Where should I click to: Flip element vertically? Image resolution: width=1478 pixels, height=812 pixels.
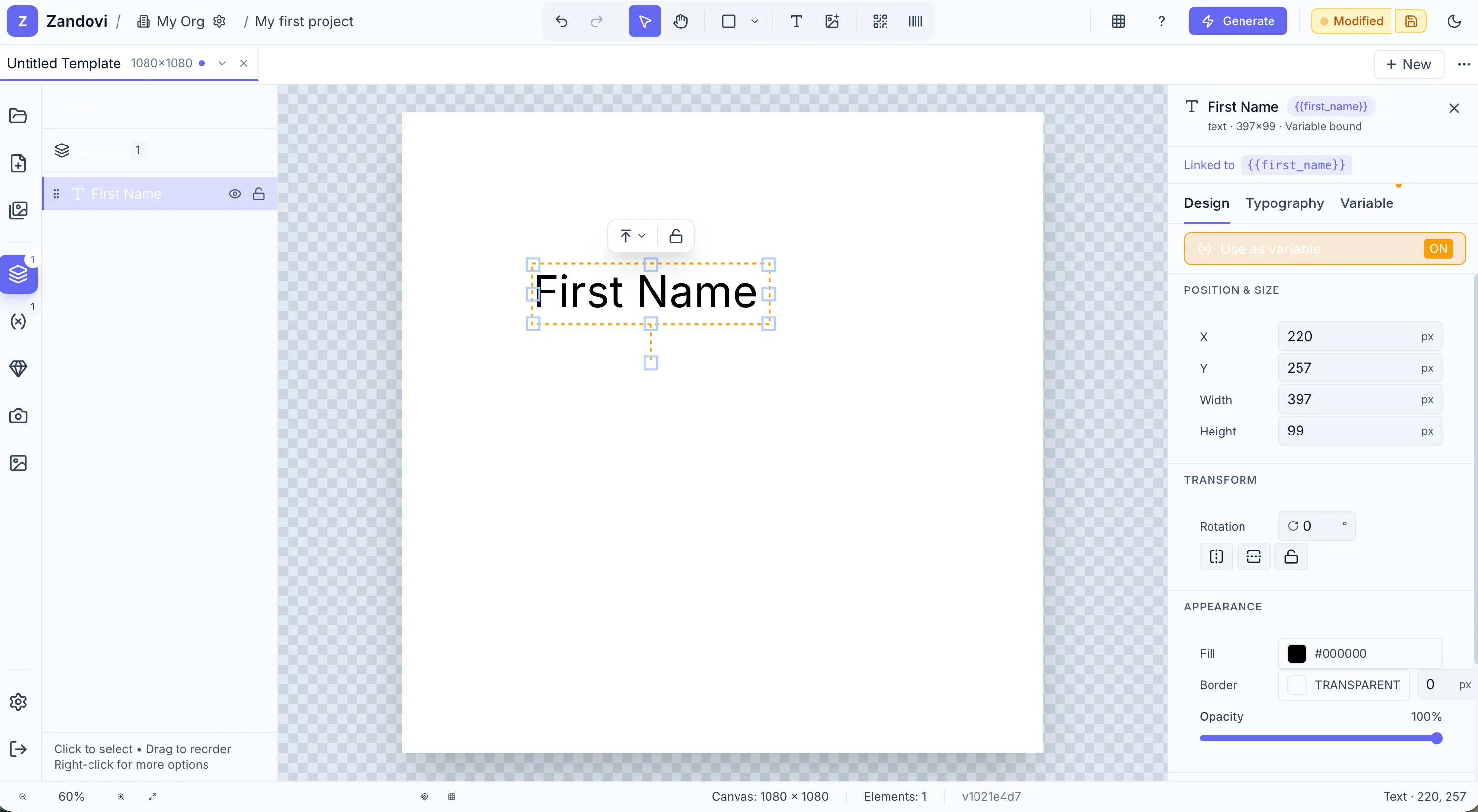[x=1253, y=556]
